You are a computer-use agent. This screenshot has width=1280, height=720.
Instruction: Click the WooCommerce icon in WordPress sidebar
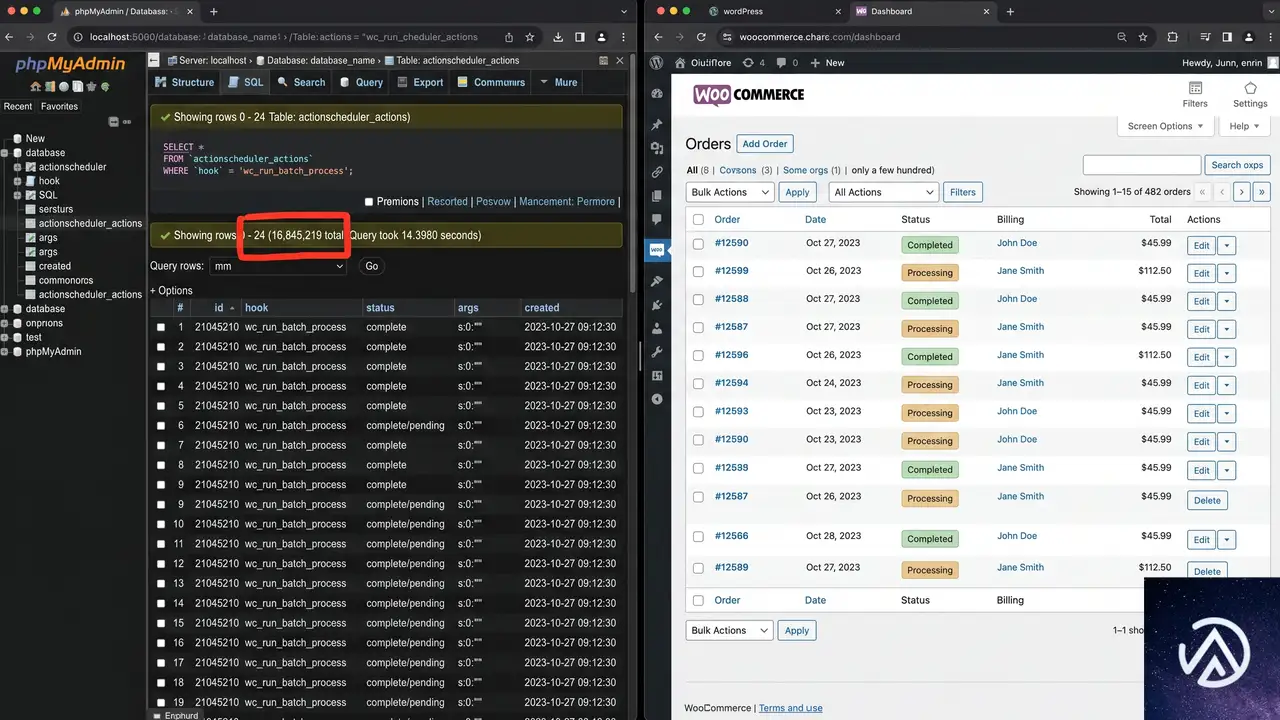657,250
